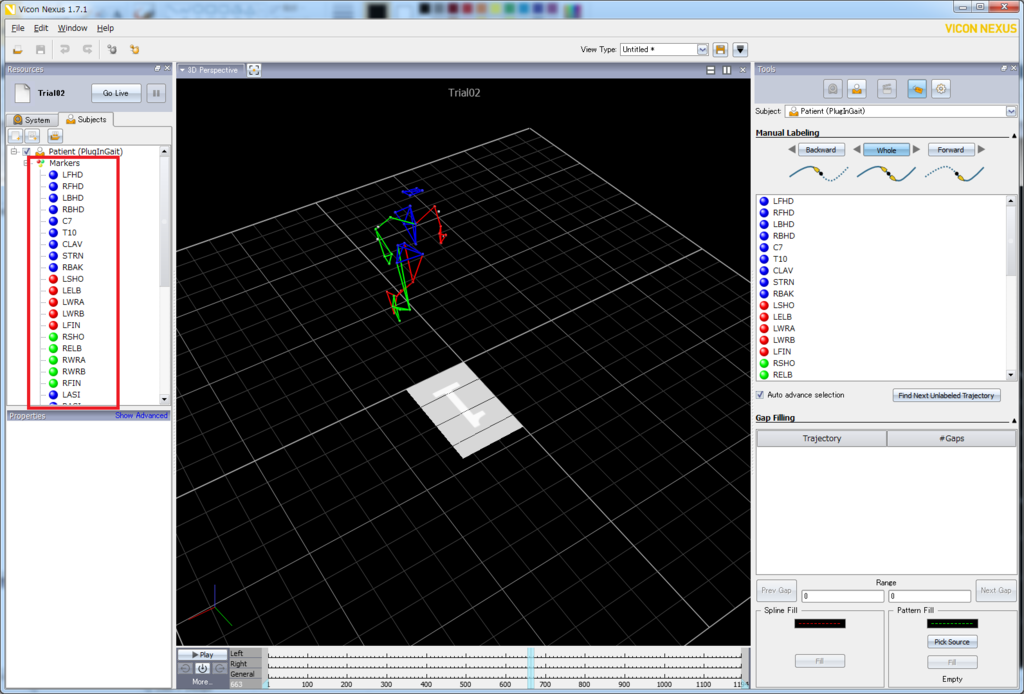Step to next event in timeline controls
Screen dimensions: 1024x694
pyautogui.click(x=220, y=669)
